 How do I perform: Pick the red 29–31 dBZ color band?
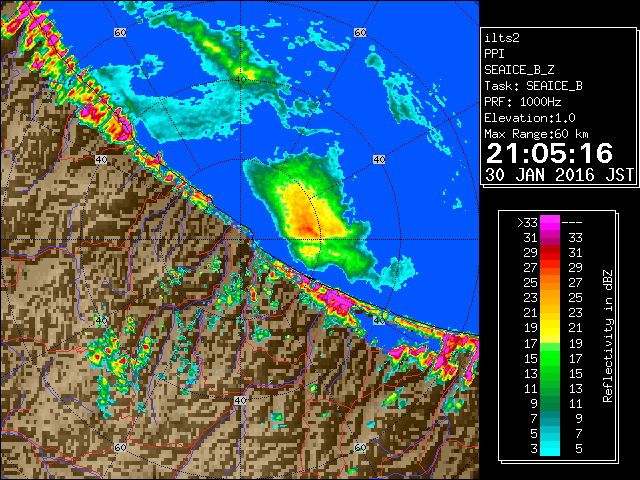coord(550,253)
